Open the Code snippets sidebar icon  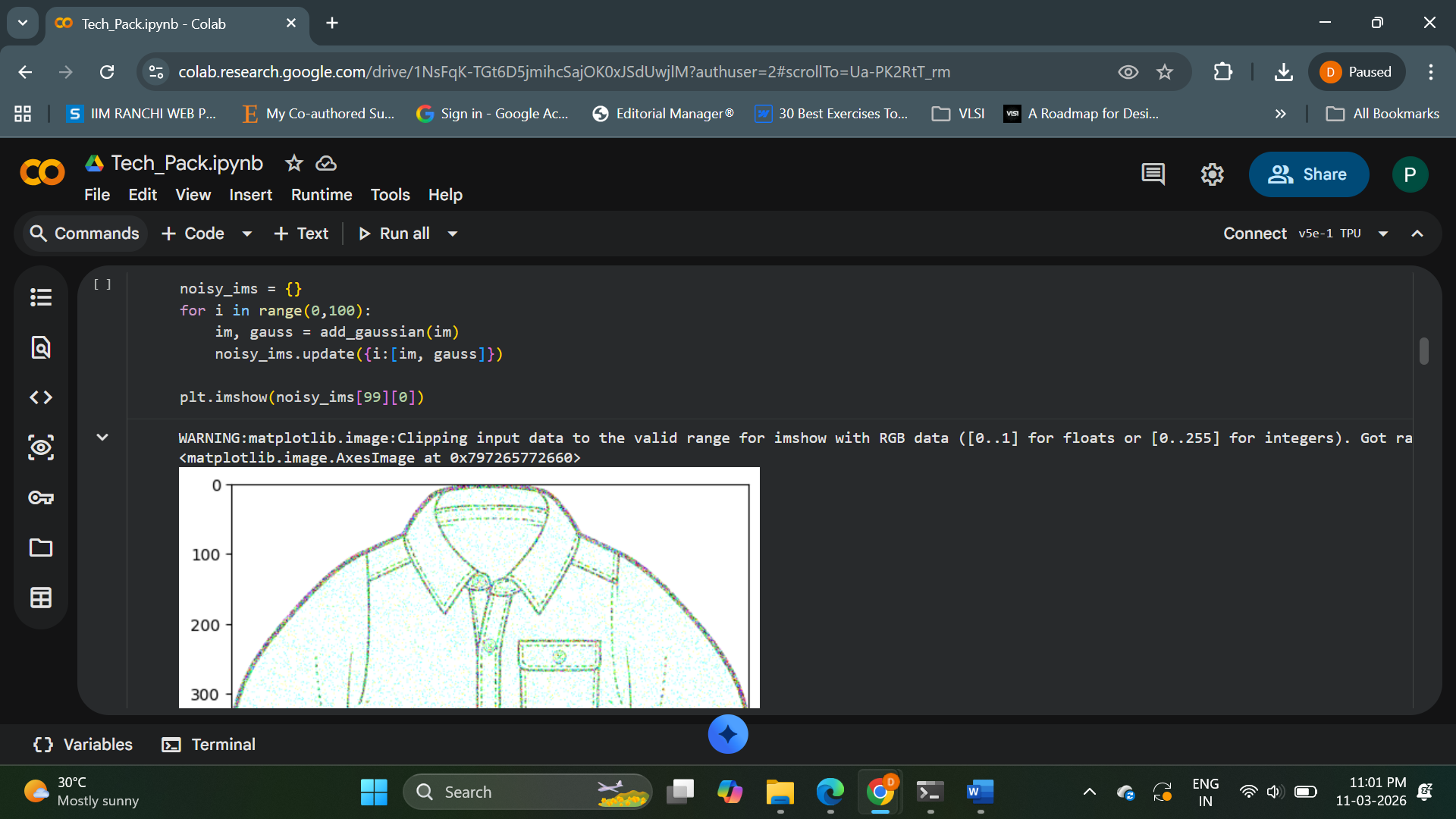click(x=41, y=397)
